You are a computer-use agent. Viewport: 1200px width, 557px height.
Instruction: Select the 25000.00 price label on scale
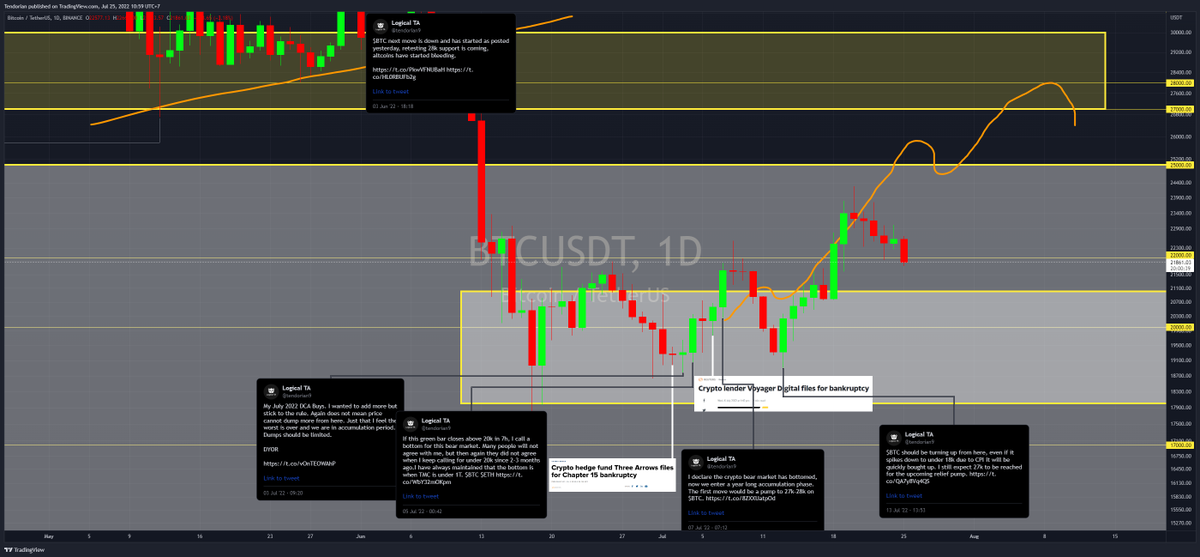coord(1180,165)
